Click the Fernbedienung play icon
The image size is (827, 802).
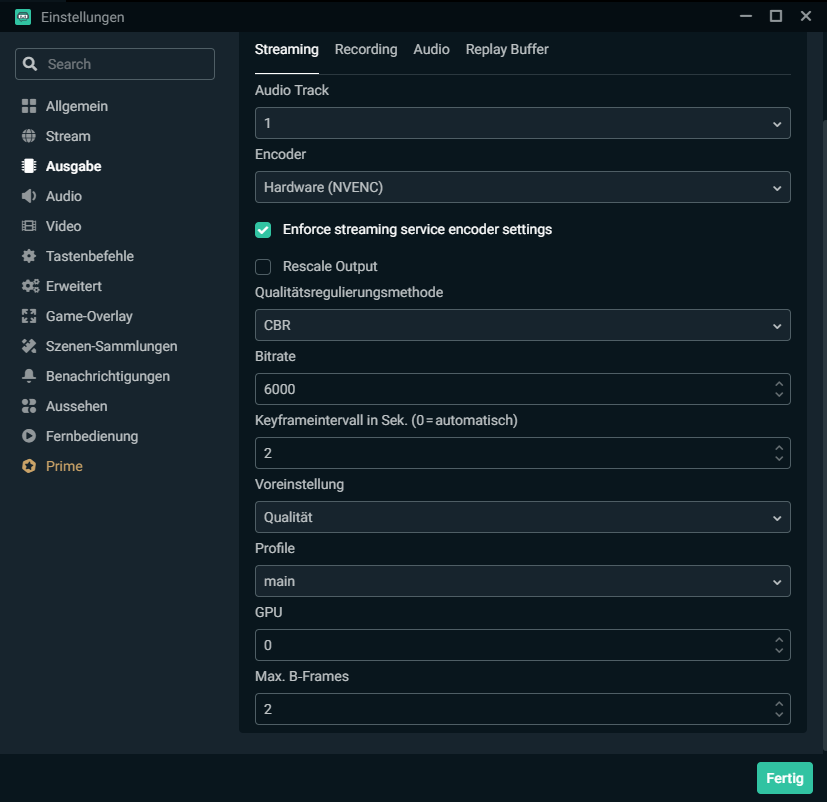(29, 436)
